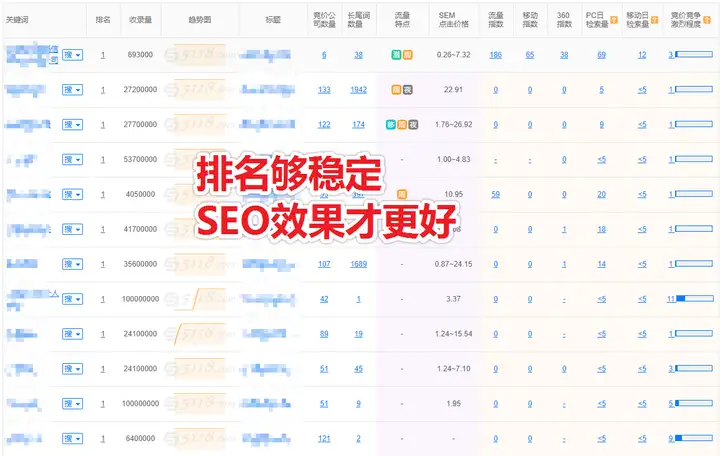Click help icon beside 竞价竞争激烈程度 header
The width and height of the screenshot is (720, 456).
[707, 20]
